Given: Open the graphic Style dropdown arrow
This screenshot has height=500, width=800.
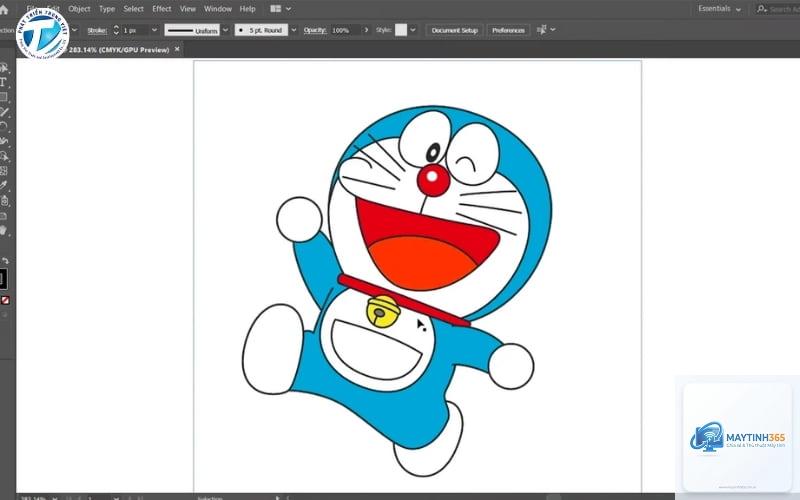Looking at the screenshot, I should [x=413, y=30].
